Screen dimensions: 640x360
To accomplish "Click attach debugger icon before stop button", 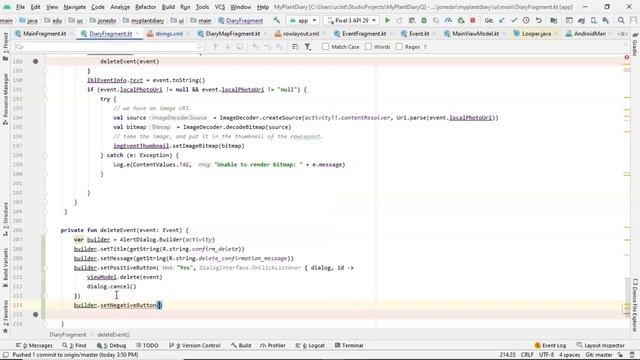I will tap(461, 20).
